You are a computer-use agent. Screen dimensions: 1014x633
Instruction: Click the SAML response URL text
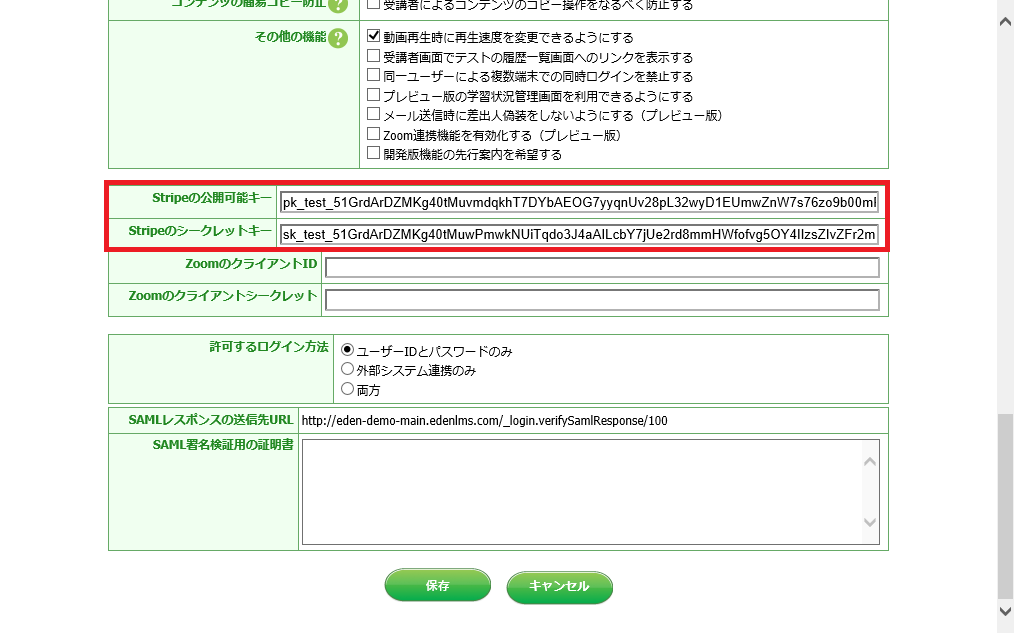[484, 421]
